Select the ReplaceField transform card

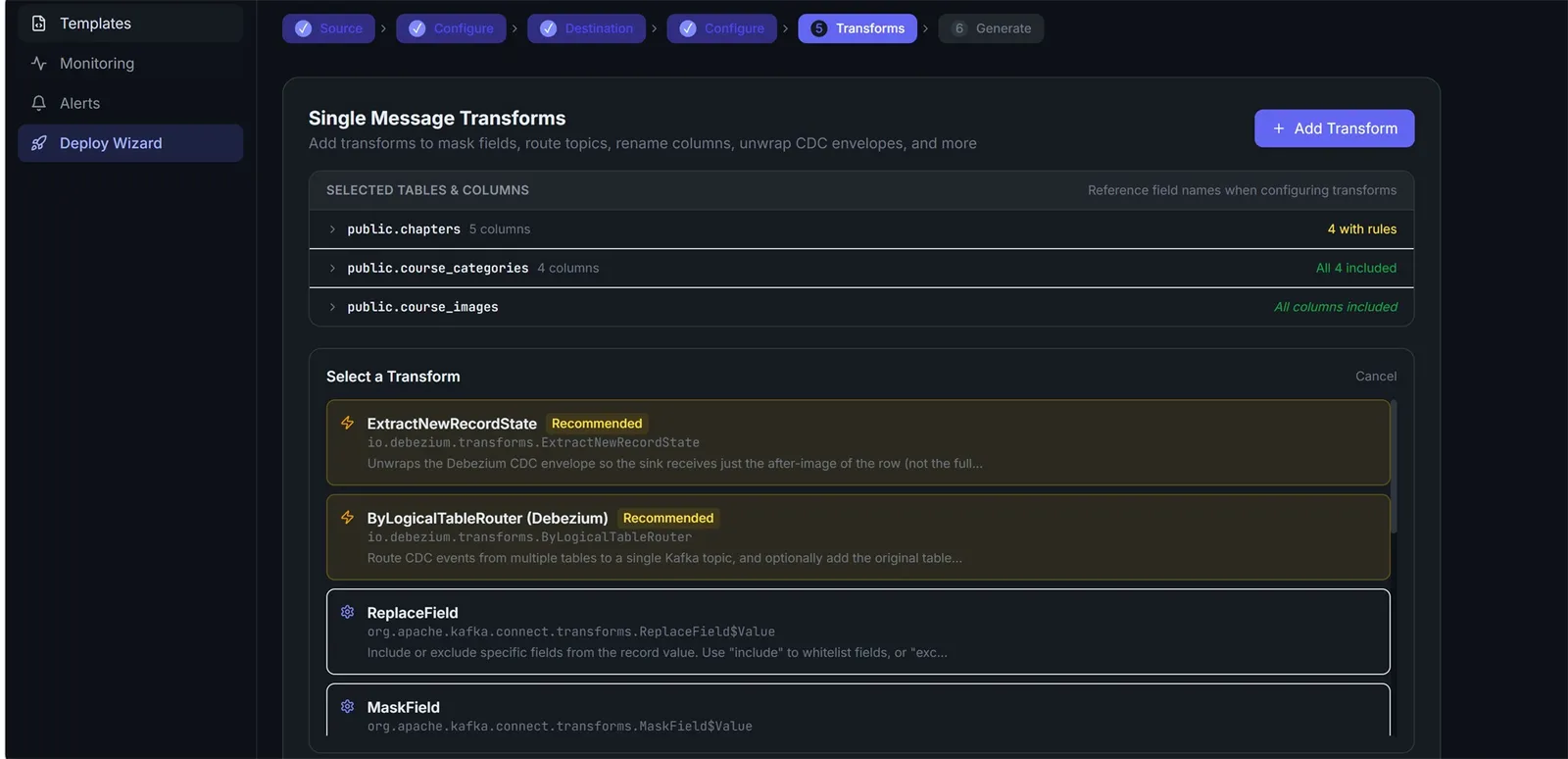[x=857, y=632]
